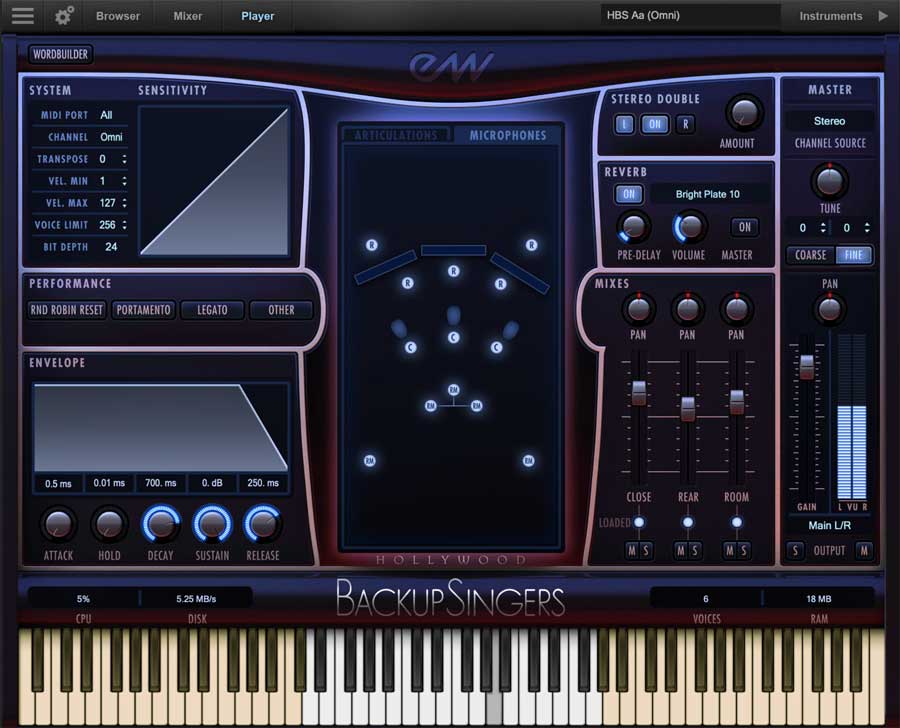Image resolution: width=900 pixels, height=728 pixels.
Task: Click the Other performance button
Action: click(281, 310)
